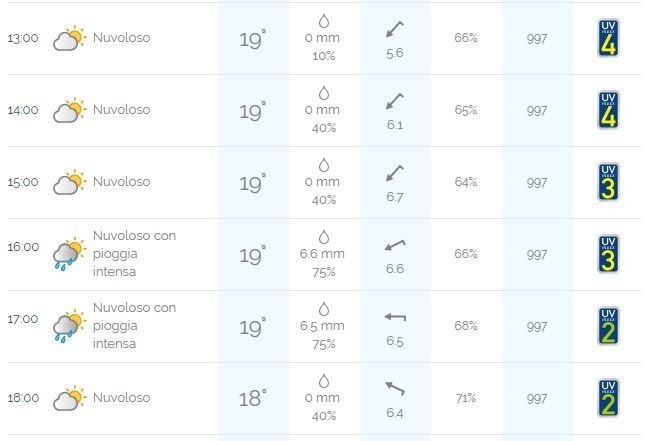This screenshot has width=656, height=441.
Task: Click the 6.5 mm rainfall value at 17:00
Action: [x=323, y=326]
